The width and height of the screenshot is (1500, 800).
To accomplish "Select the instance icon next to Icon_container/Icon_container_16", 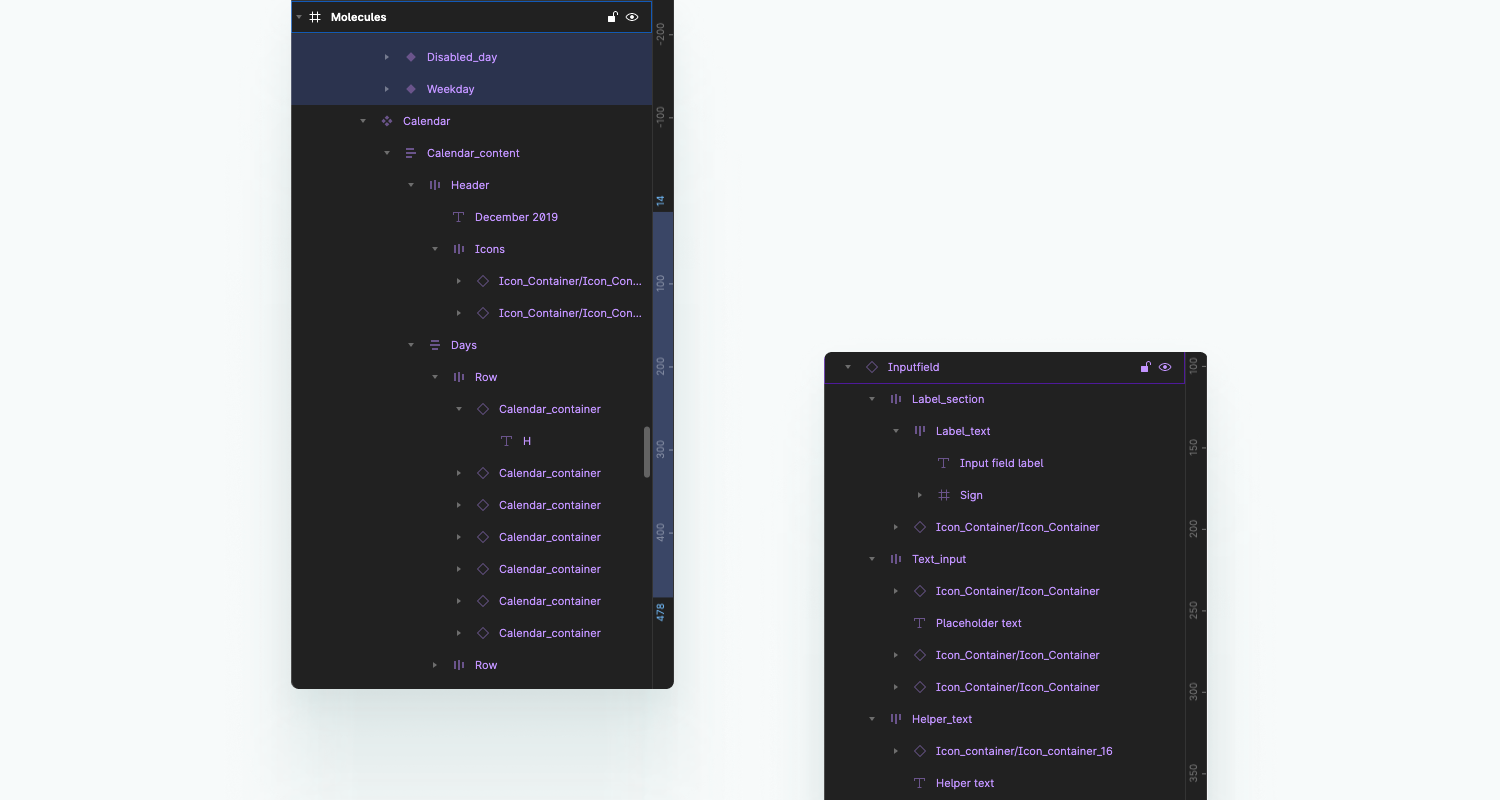I will click(x=919, y=751).
